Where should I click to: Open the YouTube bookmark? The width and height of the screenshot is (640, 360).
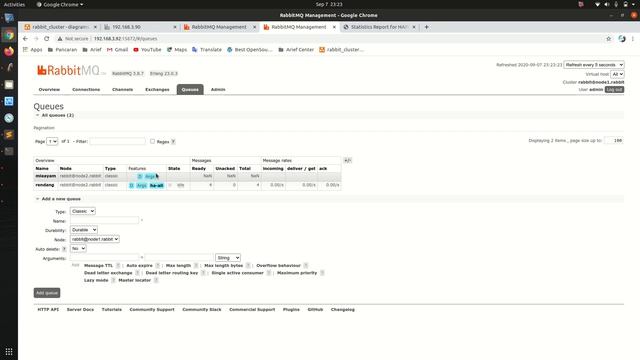(x=147, y=49)
